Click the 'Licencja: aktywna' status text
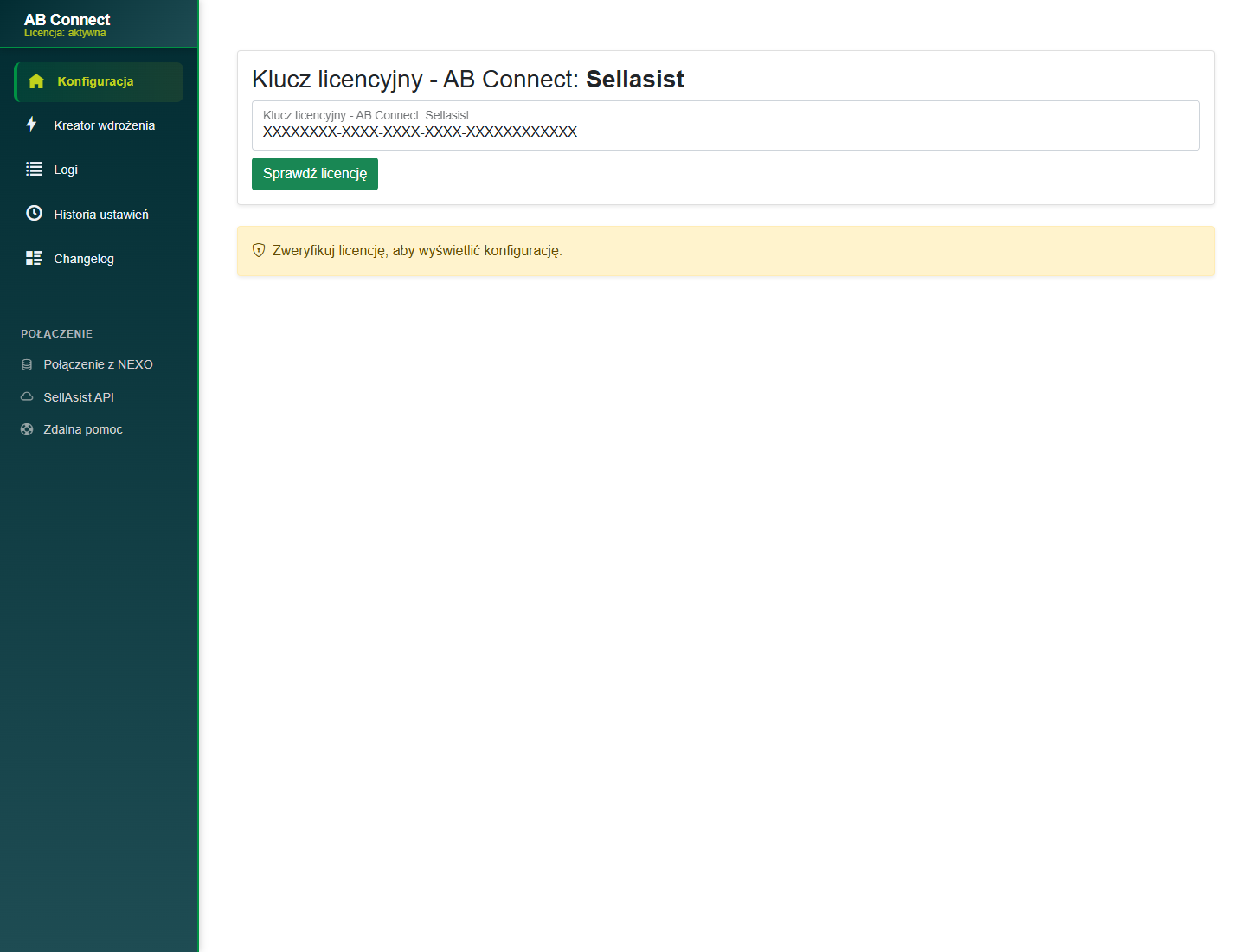1246x952 pixels. [65, 33]
